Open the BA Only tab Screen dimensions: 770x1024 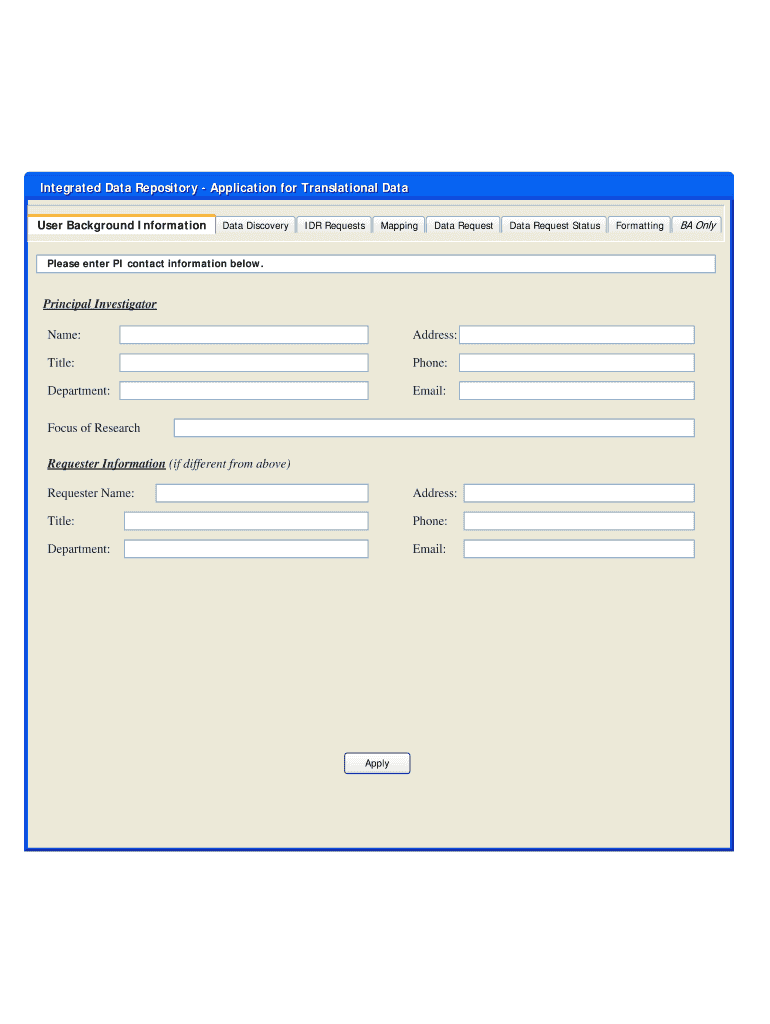[698, 226]
